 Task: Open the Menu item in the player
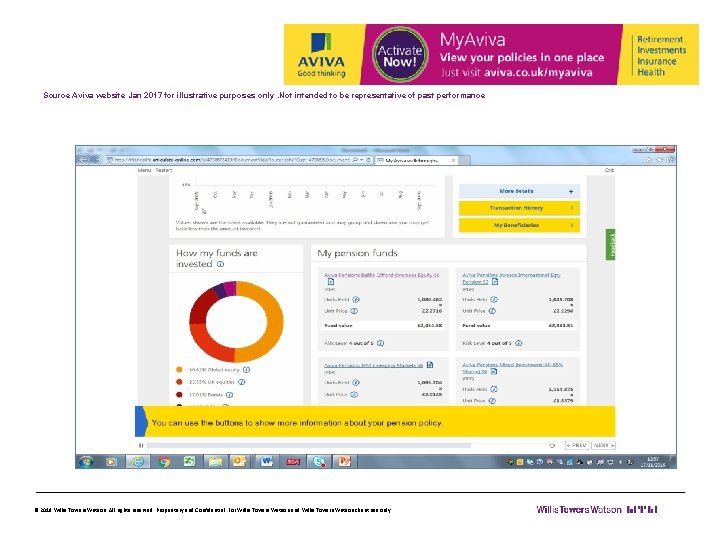pyautogui.click(x=144, y=170)
